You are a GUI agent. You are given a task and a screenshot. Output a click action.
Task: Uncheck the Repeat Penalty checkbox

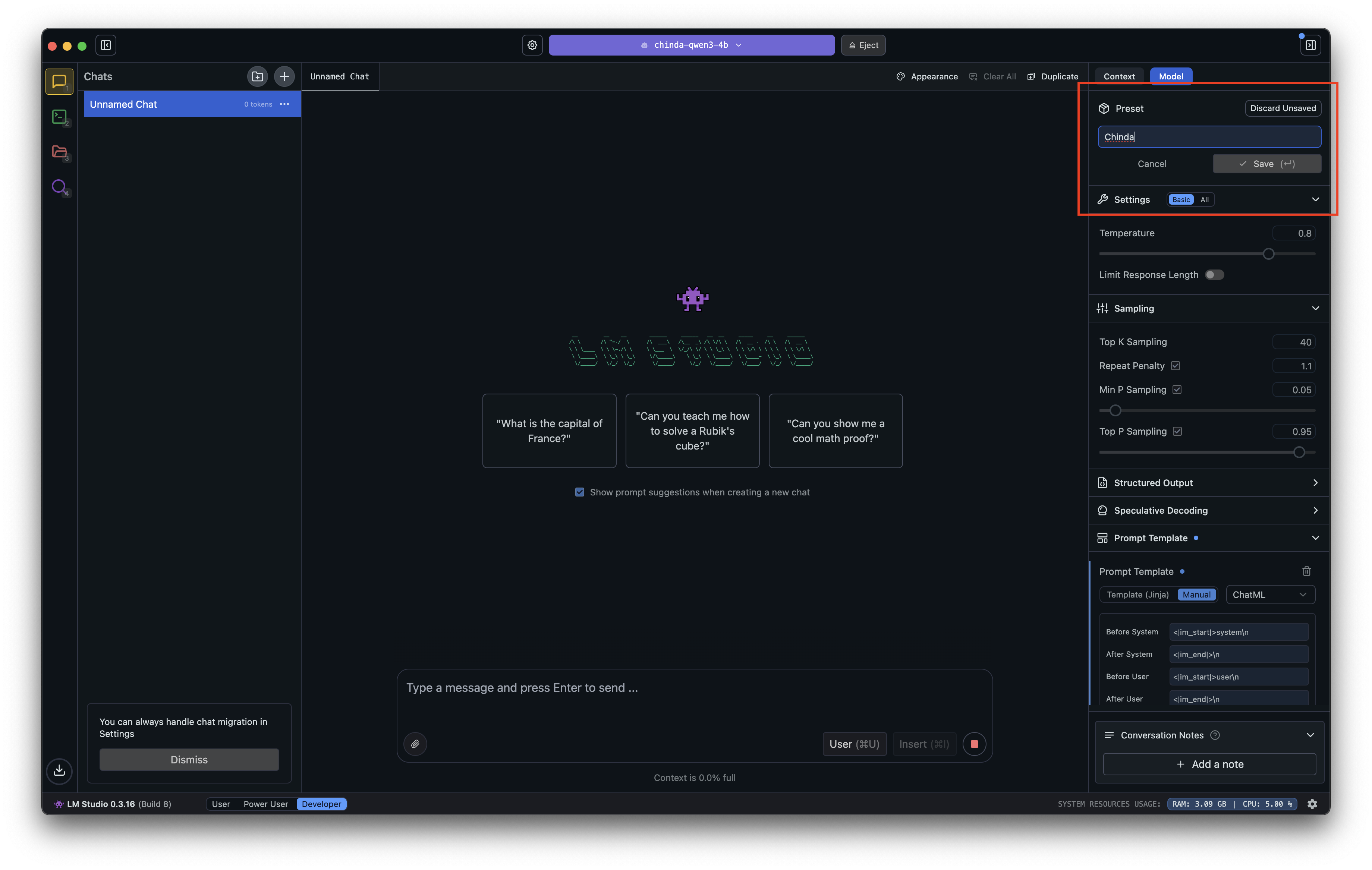pyautogui.click(x=1176, y=366)
